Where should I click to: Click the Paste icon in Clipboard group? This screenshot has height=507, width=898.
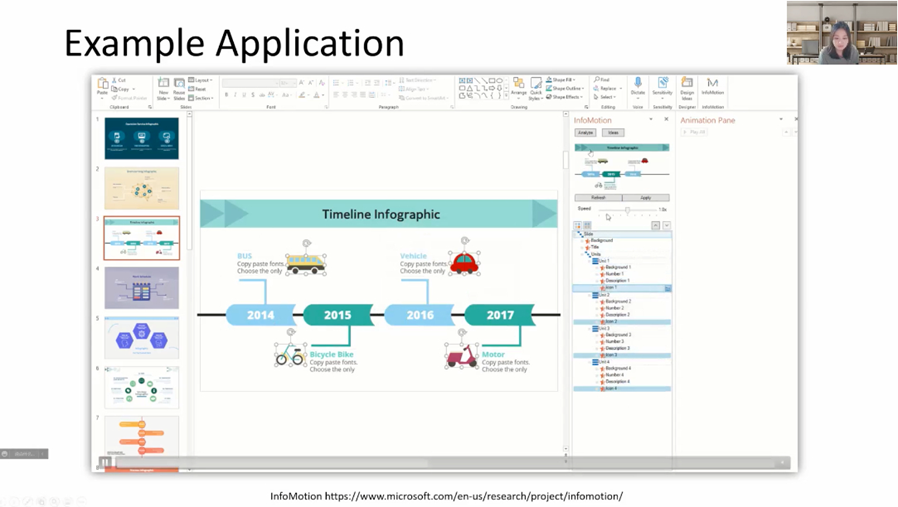pyautogui.click(x=102, y=88)
